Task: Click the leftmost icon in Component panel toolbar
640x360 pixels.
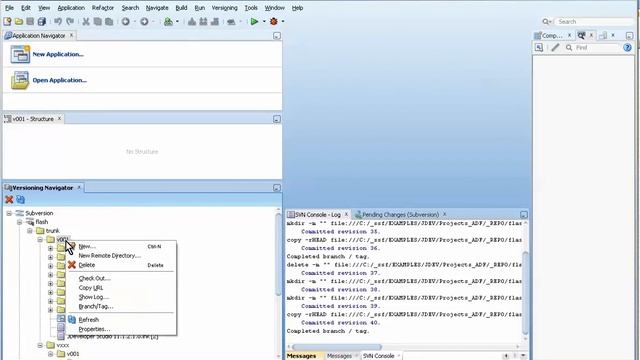Action: click(539, 48)
